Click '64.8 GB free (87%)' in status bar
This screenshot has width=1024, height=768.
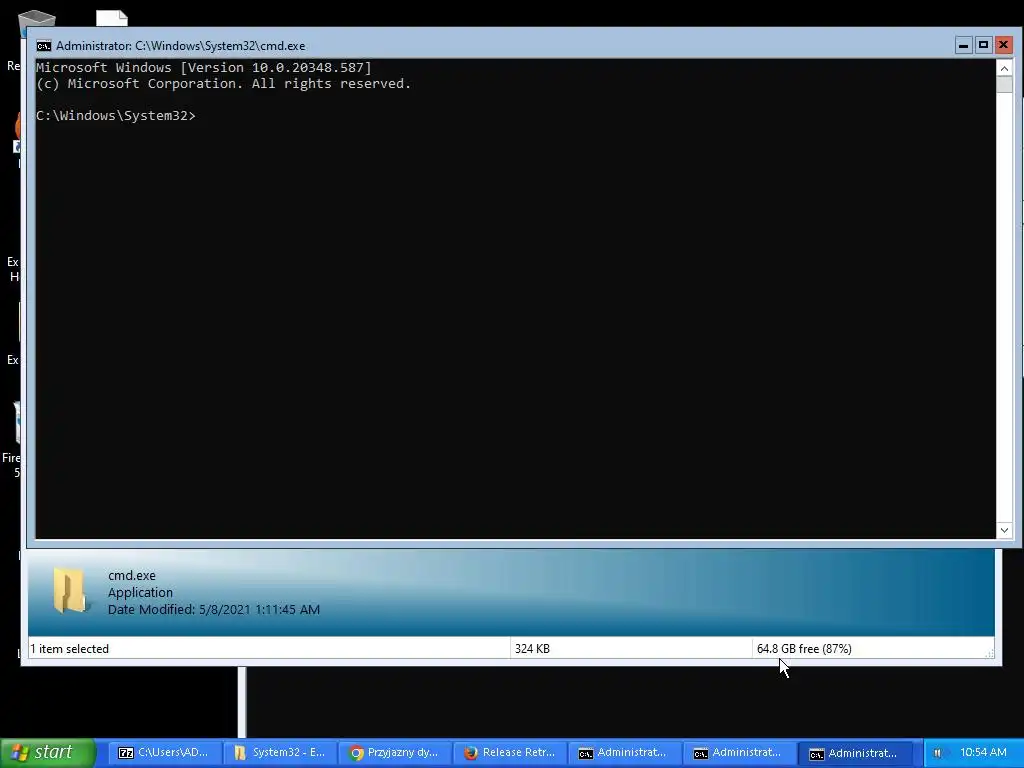coord(804,648)
